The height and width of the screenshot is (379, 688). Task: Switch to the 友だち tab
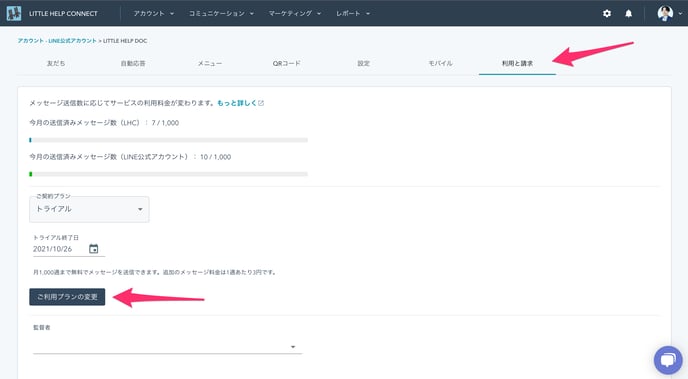click(56, 63)
